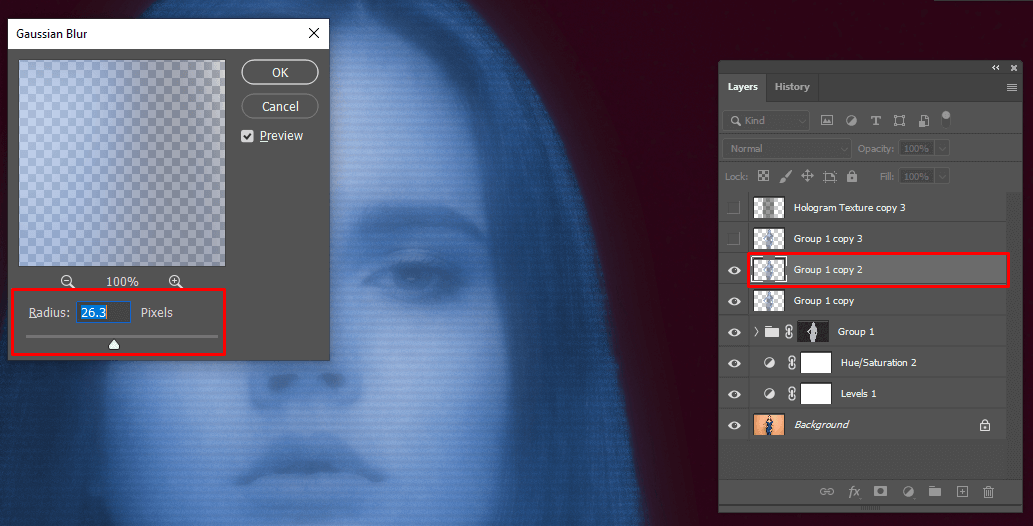Select the Group 1 mask thumbnail
The width and height of the screenshot is (1033, 526).
[x=813, y=332]
